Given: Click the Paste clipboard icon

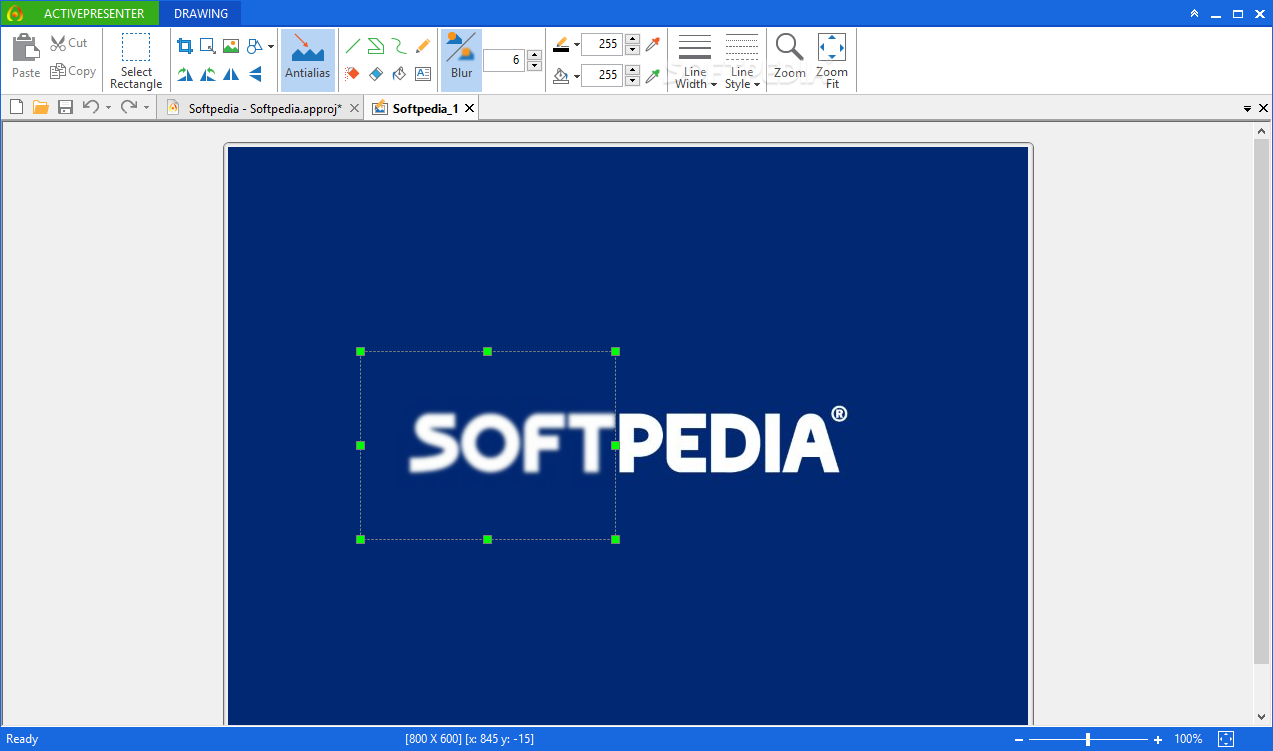Looking at the screenshot, I should pos(26,47).
